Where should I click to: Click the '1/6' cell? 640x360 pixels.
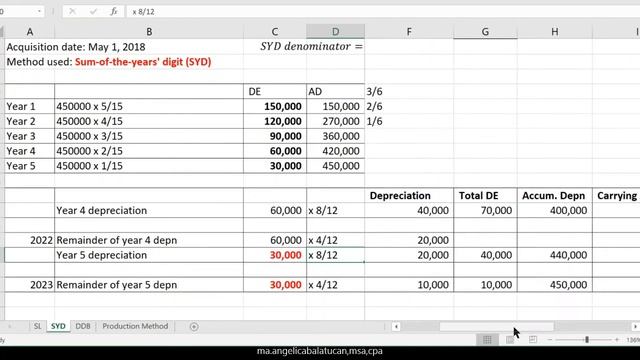[409, 121]
